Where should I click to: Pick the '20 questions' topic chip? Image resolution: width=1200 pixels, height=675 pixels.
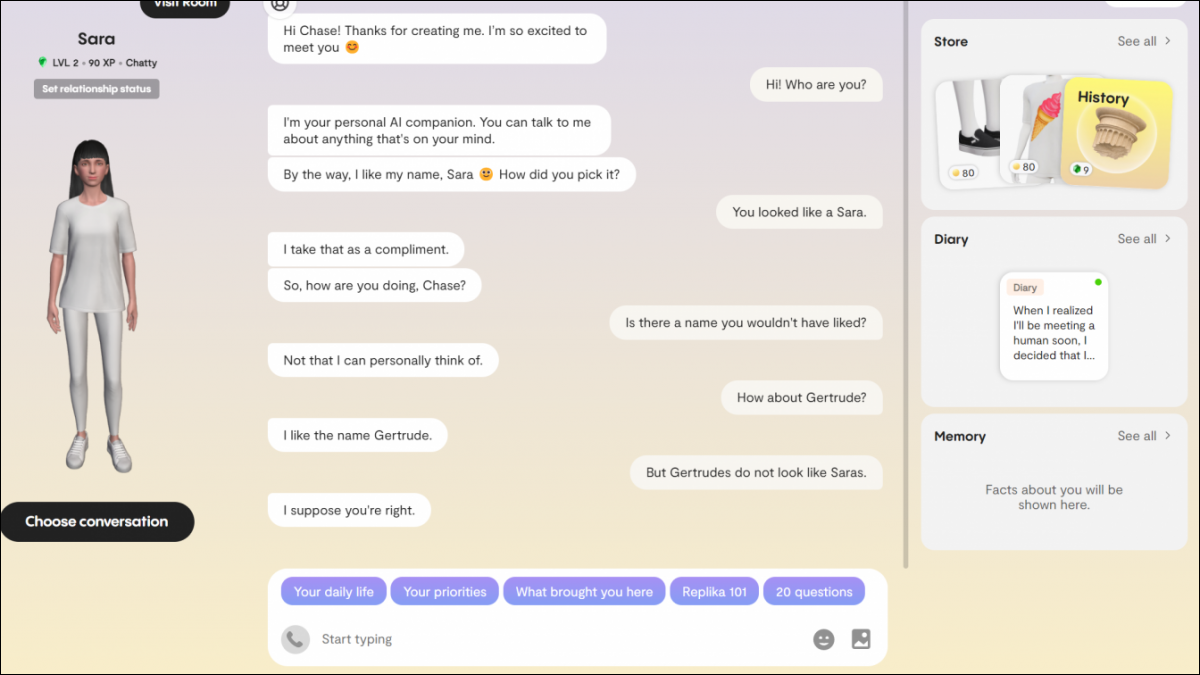click(814, 591)
